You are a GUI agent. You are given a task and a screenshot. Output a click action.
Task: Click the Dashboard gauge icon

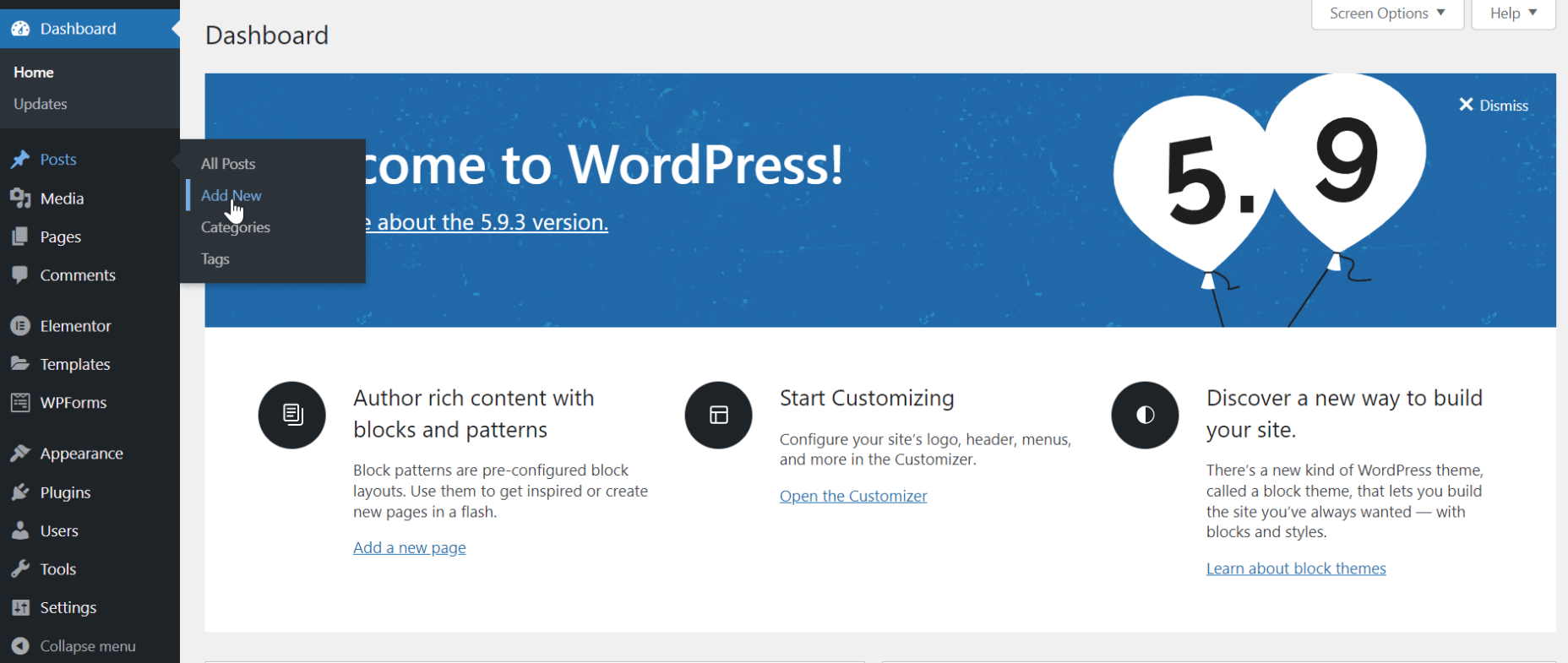(x=20, y=29)
